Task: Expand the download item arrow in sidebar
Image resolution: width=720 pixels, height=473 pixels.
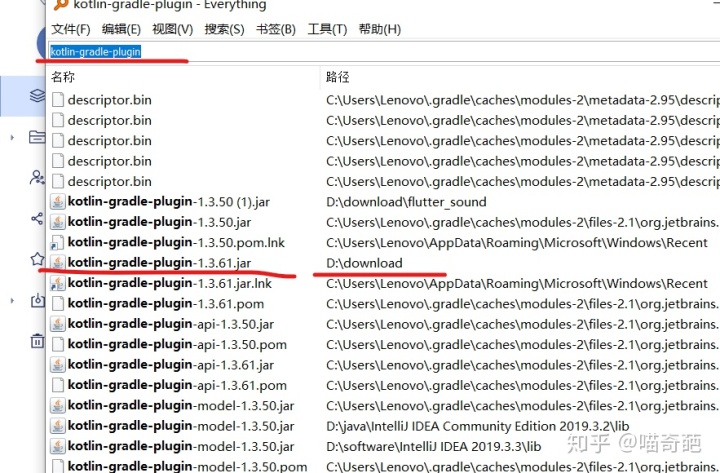Action: pyautogui.click(x=12, y=301)
